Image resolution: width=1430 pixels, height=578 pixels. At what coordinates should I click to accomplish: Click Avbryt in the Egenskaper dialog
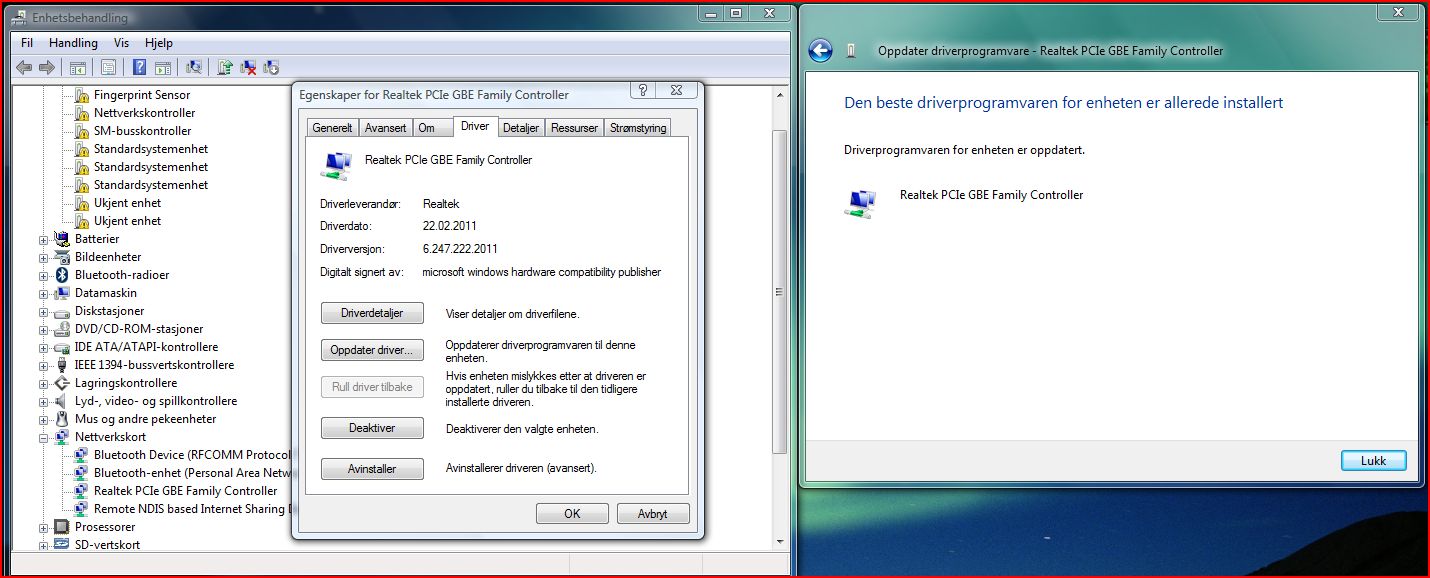click(x=652, y=514)
